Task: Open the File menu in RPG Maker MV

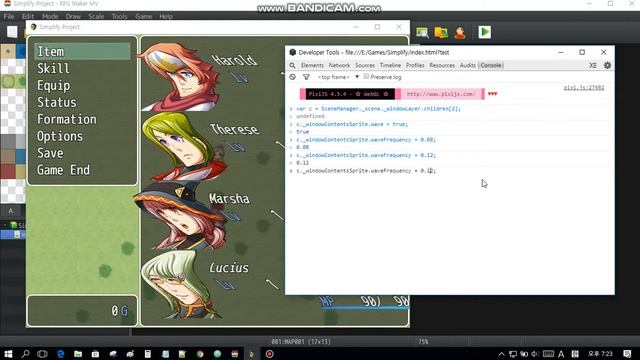Action: click(x=9, y=16)
